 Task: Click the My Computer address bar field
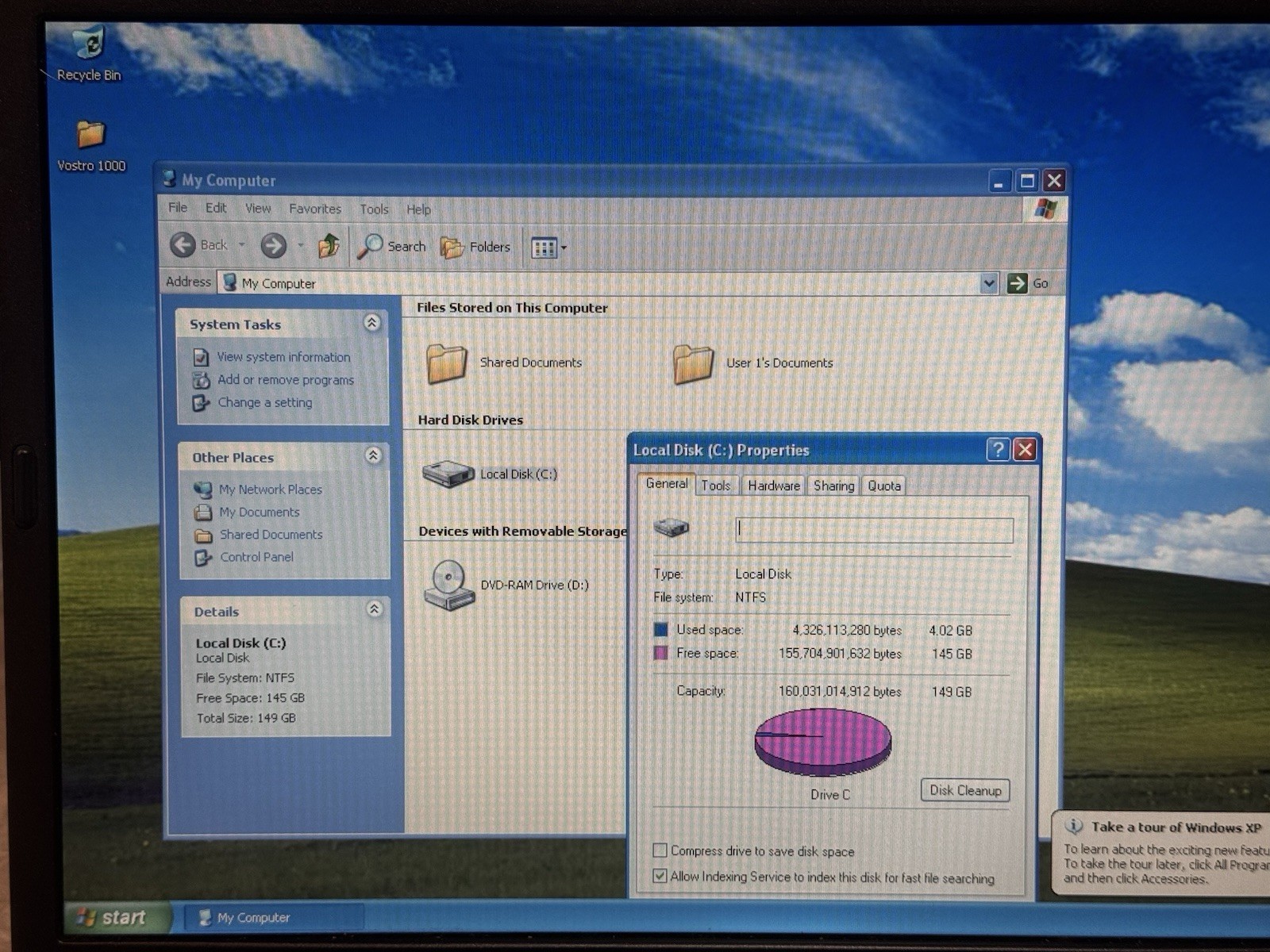(599, 283)
